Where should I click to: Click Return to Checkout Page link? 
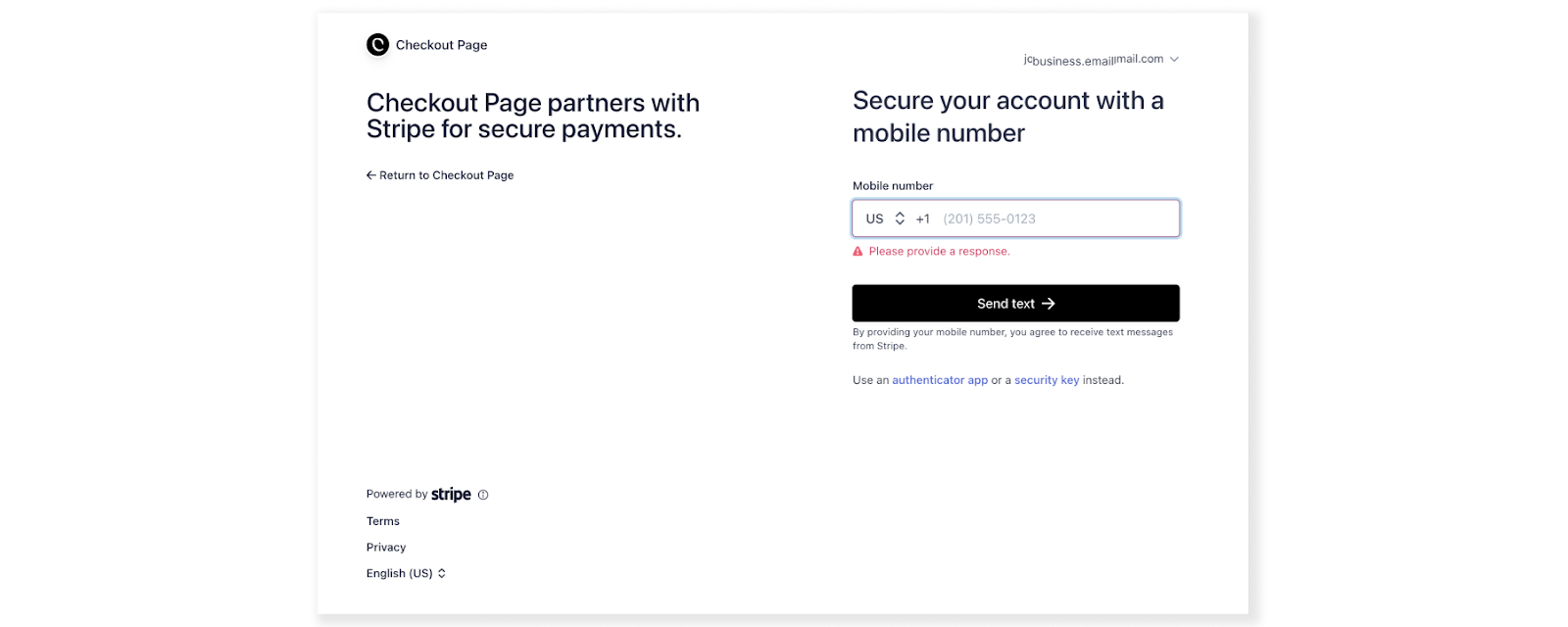(446, 175)
